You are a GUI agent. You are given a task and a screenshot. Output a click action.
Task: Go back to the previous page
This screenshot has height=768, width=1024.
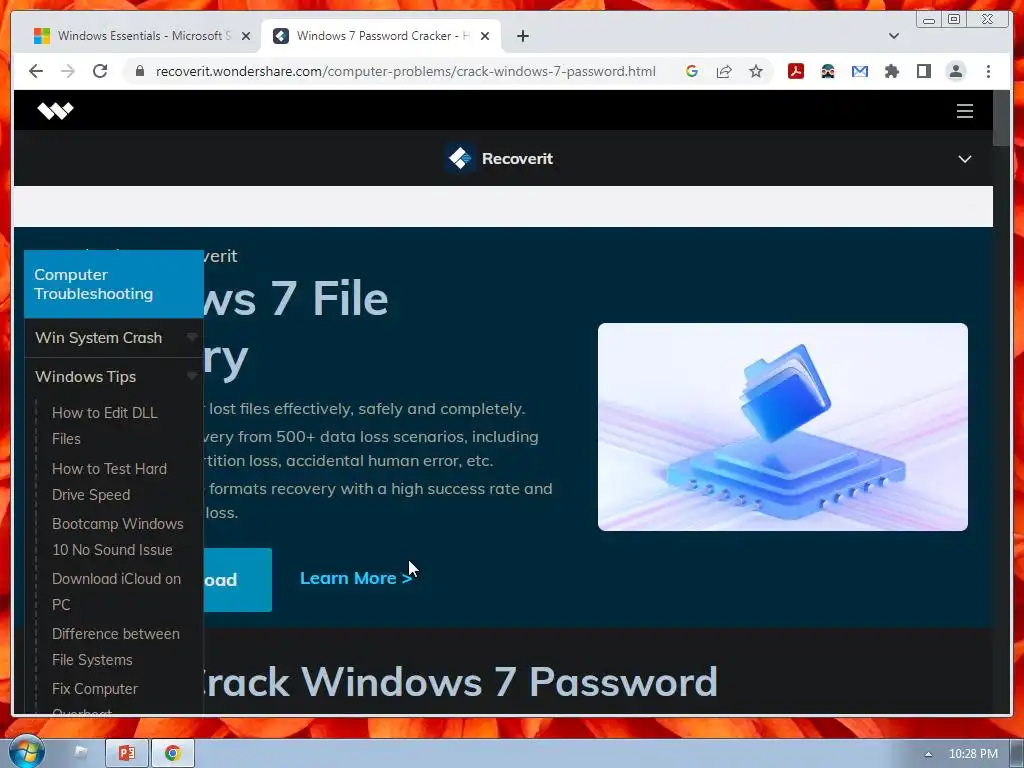36,71
